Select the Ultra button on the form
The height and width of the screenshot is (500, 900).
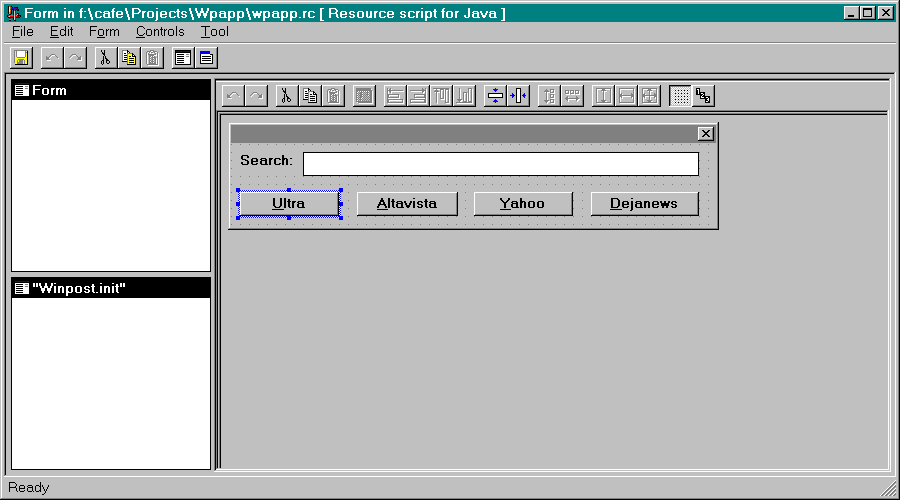coord(289,204)
